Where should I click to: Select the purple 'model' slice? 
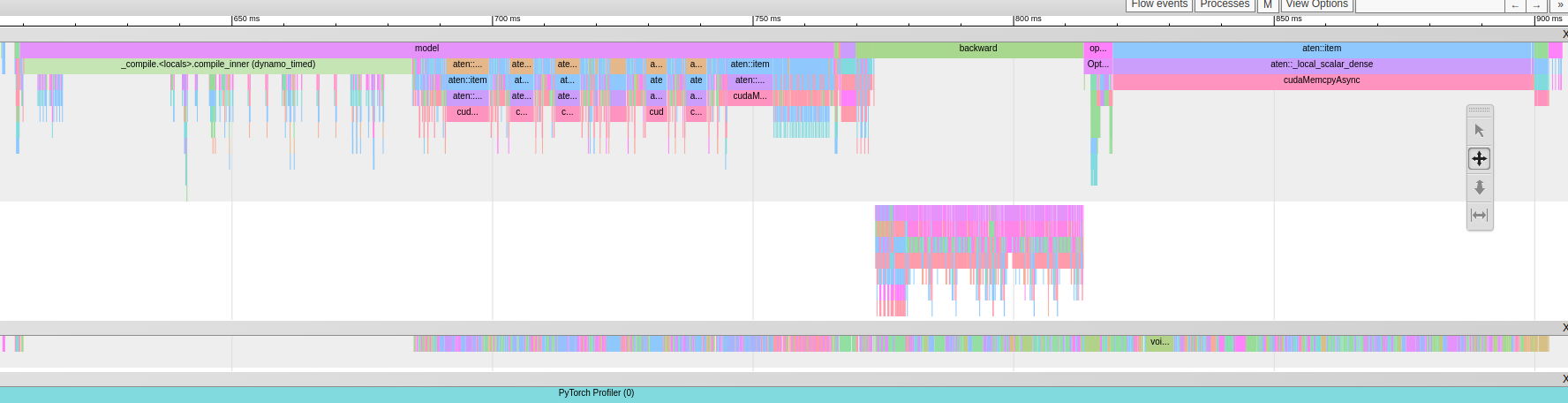click(426, 49)
